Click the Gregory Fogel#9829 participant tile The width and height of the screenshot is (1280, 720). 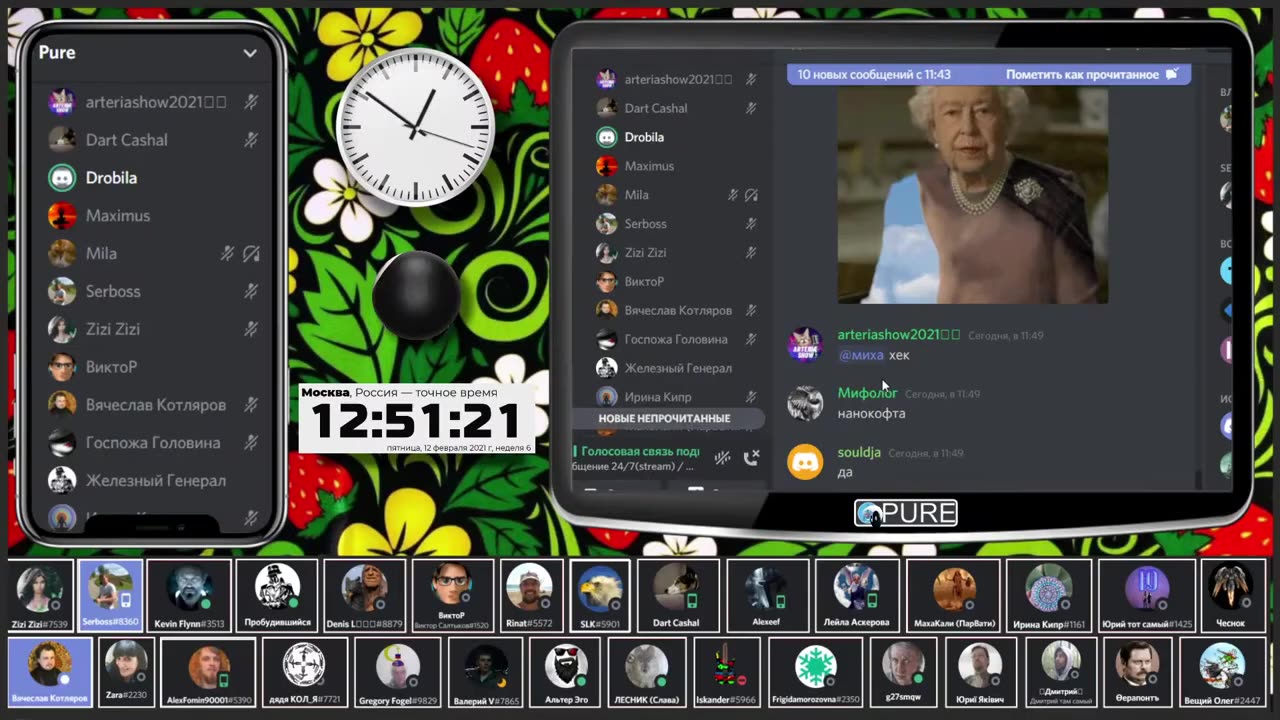397,673
